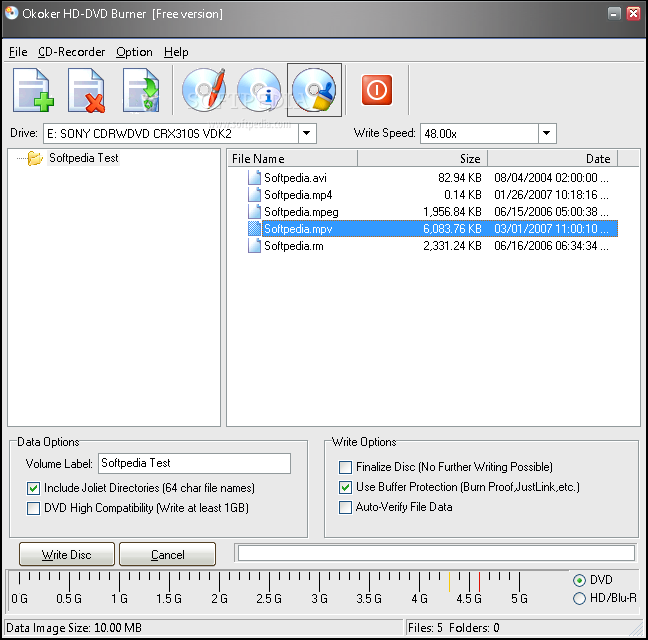The image size is (648, 640).
Task: Toggle Include Joliet Directories checkbox
Action: 33,488
